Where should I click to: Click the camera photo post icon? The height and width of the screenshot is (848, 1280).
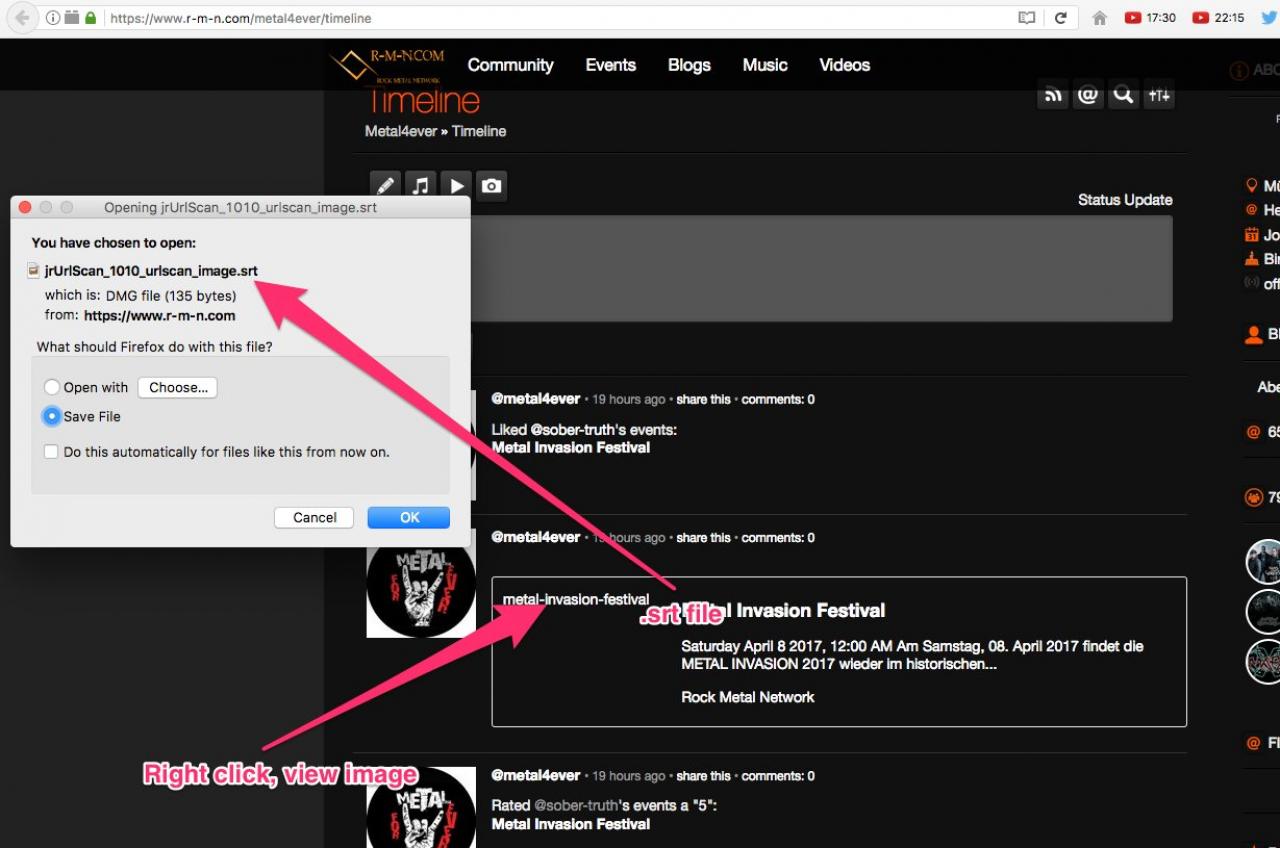click(491, 186)
